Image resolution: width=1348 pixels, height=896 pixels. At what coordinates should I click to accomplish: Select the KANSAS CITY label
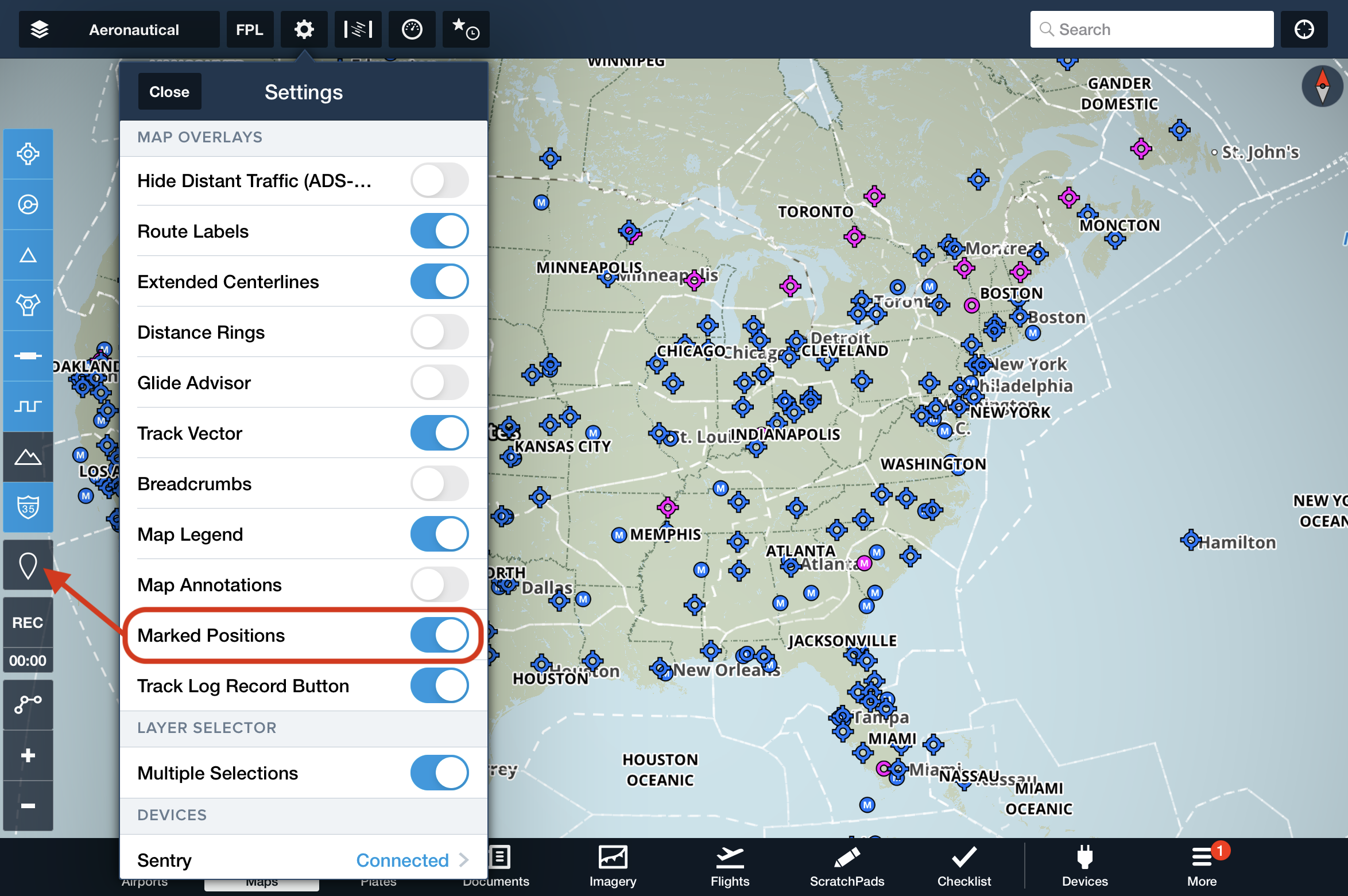[562, 447]
